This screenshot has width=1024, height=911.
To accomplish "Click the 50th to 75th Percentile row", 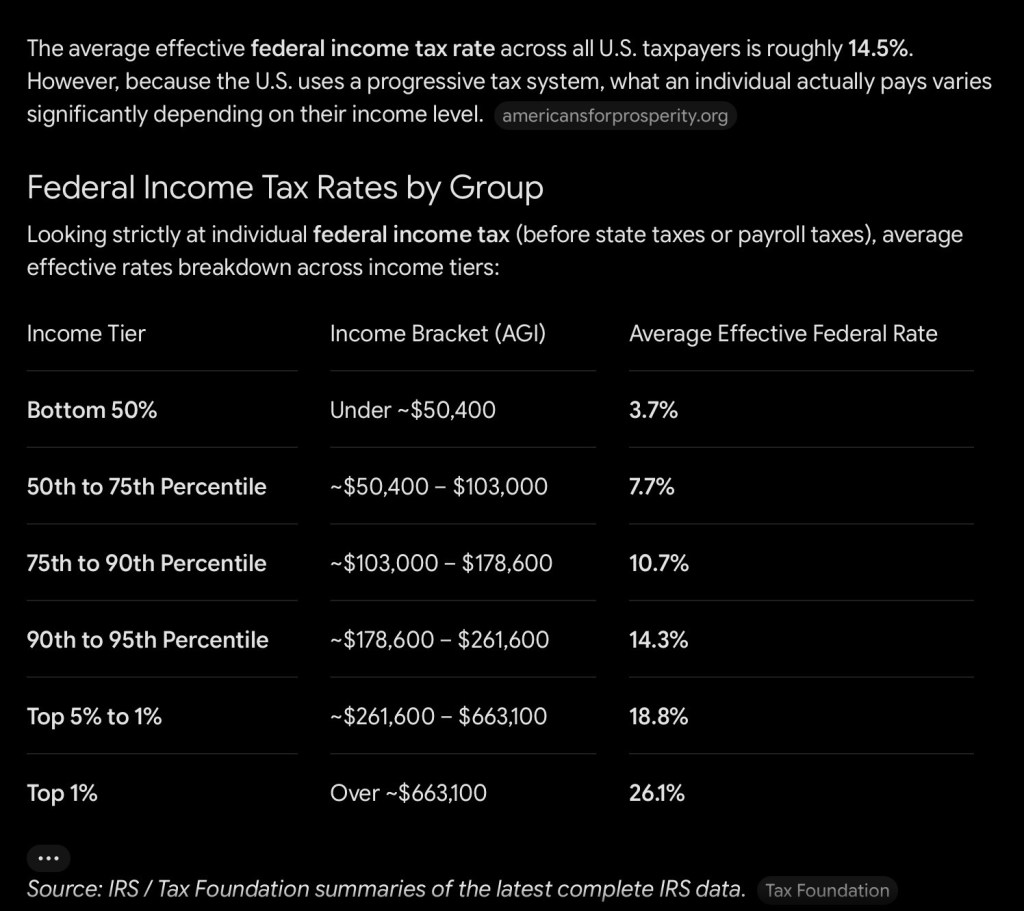I will pyautogui.click(x=500, y=487).
